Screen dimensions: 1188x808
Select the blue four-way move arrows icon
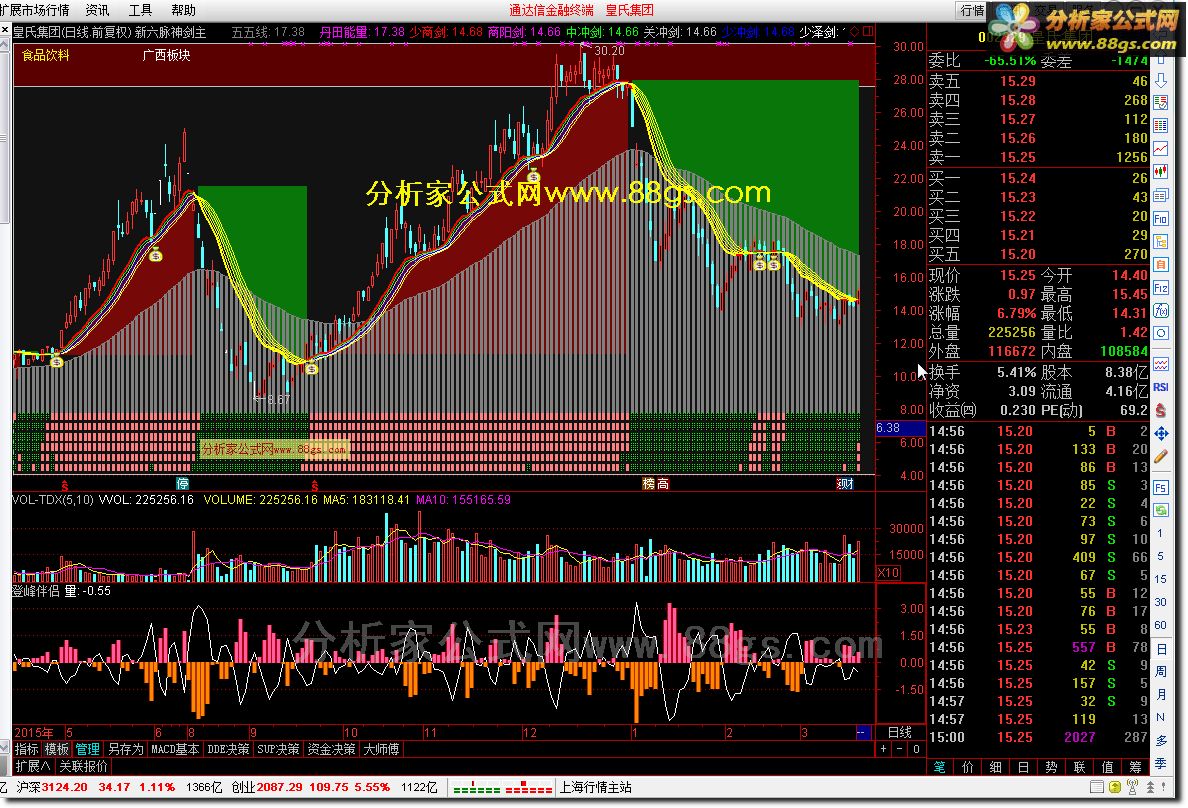pyautogui.click(x=1160, y=434)
